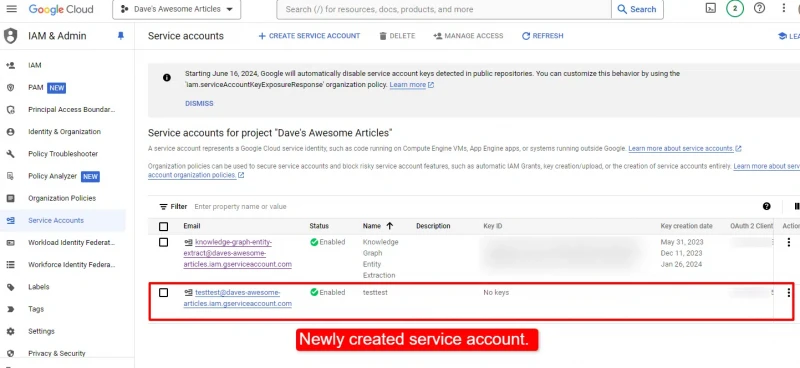Sort table by Name column arrow
Image resolution: width=800 pixels, height=368 pixels.
(x=390, y=226)
